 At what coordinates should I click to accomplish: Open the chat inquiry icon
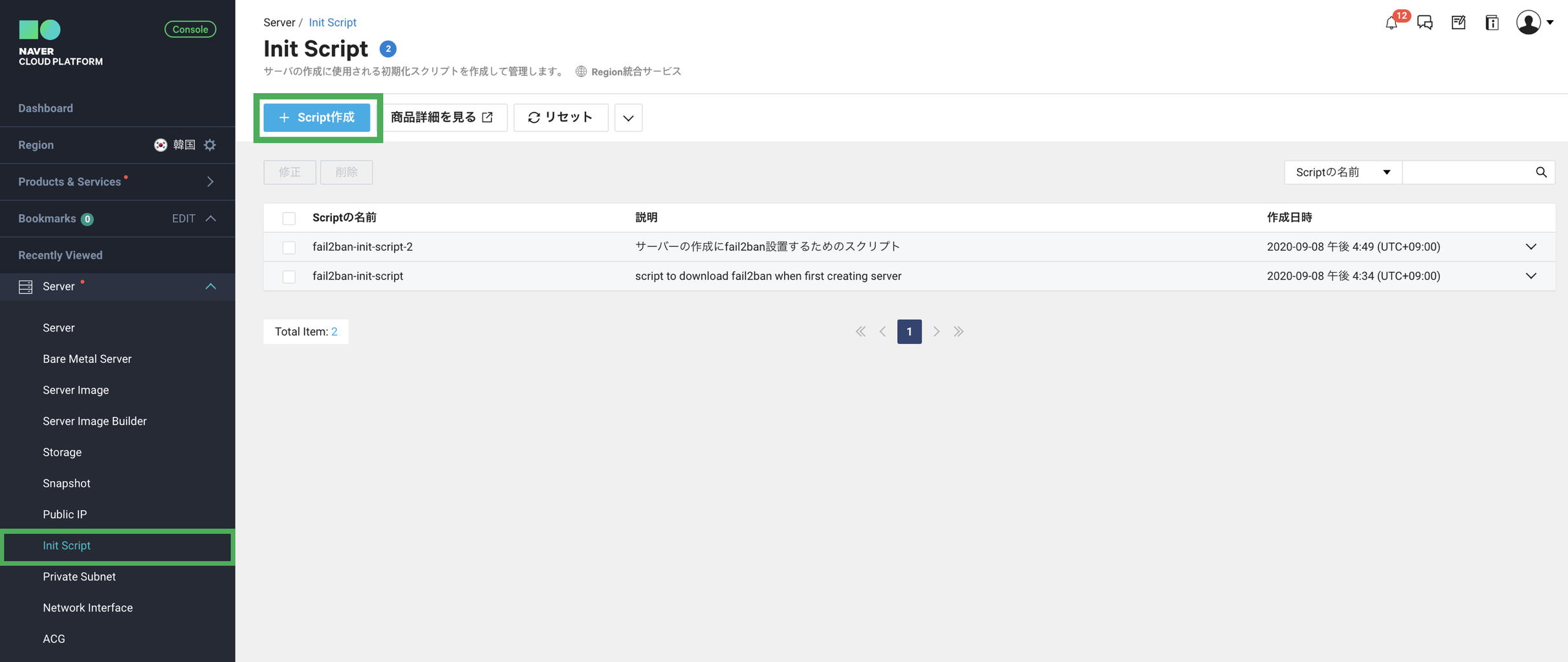(1425, 22)
